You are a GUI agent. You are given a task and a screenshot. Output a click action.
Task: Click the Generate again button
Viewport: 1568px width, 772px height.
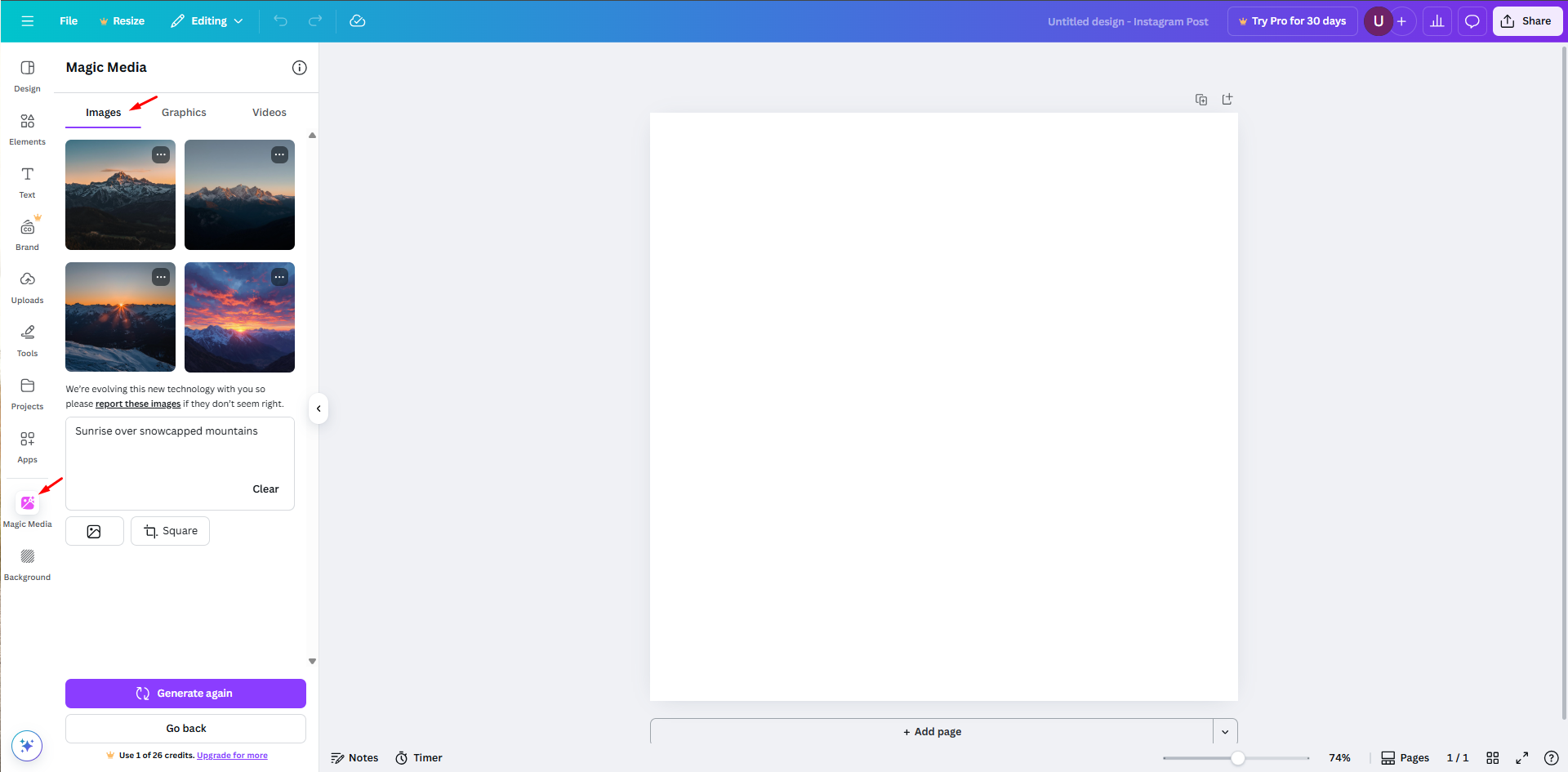click(x=185, y=694)
